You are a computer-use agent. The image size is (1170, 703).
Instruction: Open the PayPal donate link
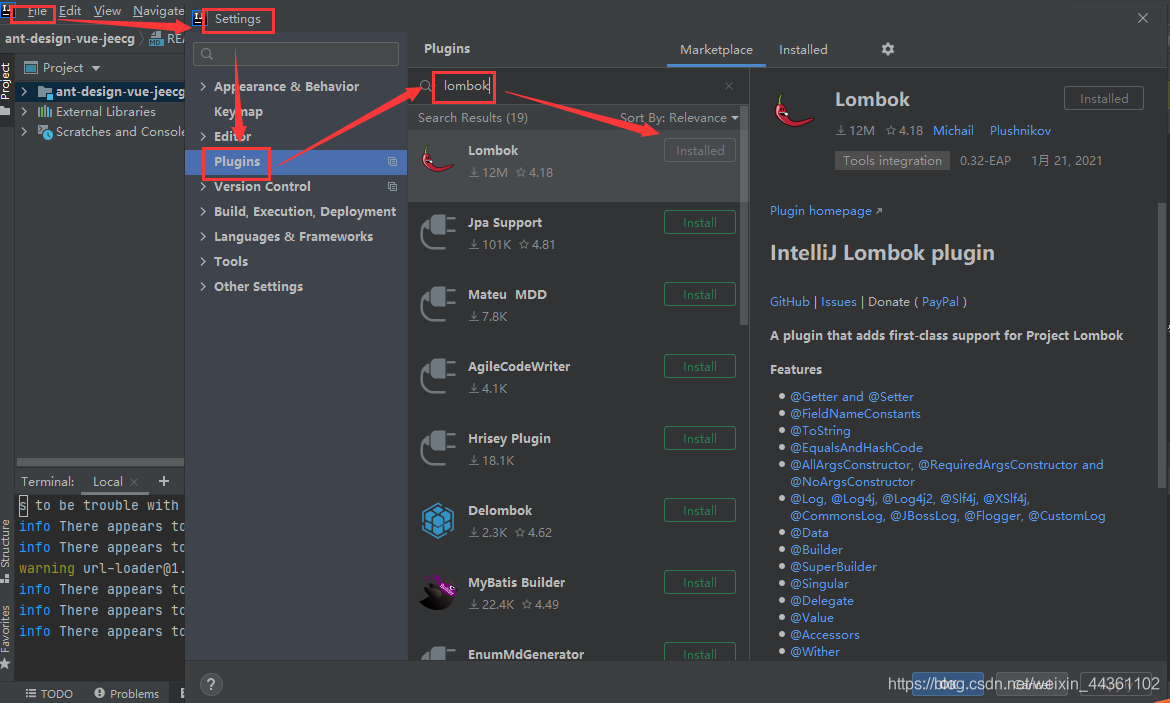[940, 302]
